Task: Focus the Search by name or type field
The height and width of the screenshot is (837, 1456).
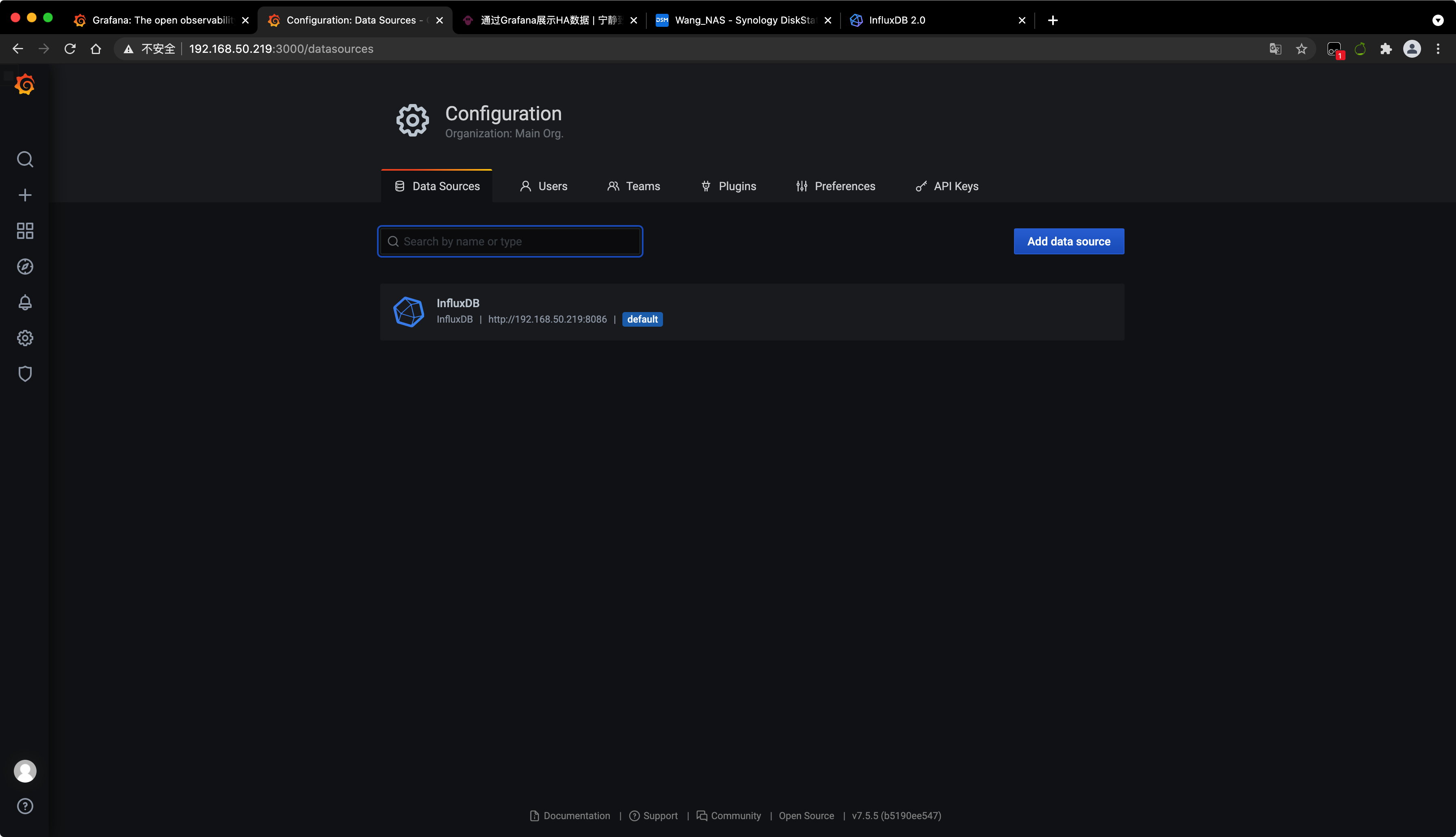Action: coord(510,241)
